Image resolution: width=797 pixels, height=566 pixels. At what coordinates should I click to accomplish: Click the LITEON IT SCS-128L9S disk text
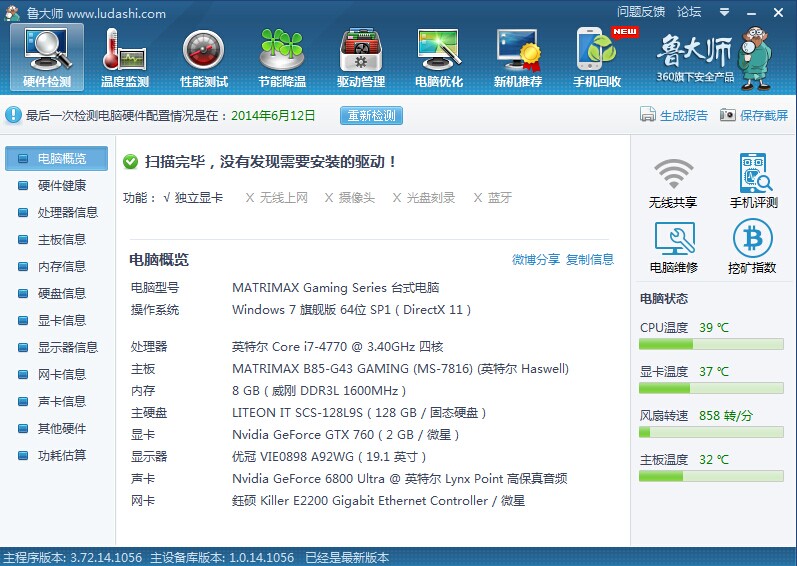click(x=359, y=413)
